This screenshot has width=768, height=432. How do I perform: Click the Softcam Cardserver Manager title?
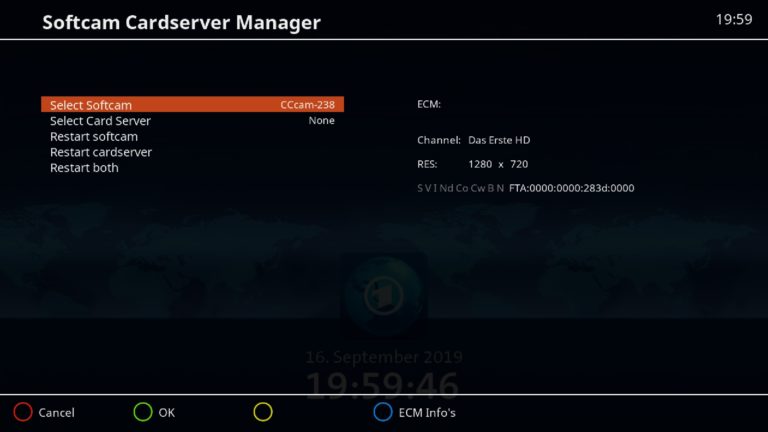coord(182,22)
